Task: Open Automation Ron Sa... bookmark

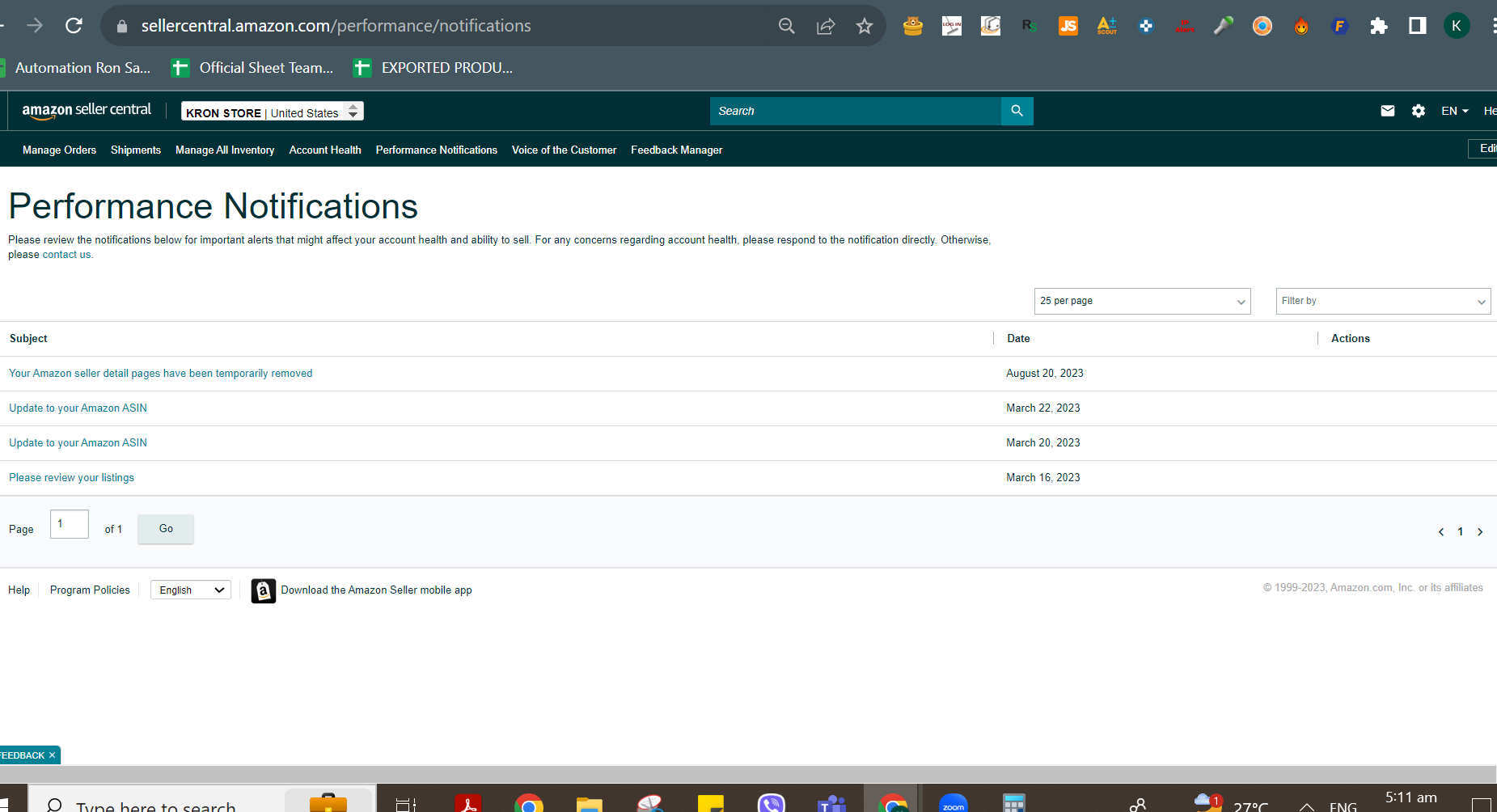Action: [x=76, y=68]
